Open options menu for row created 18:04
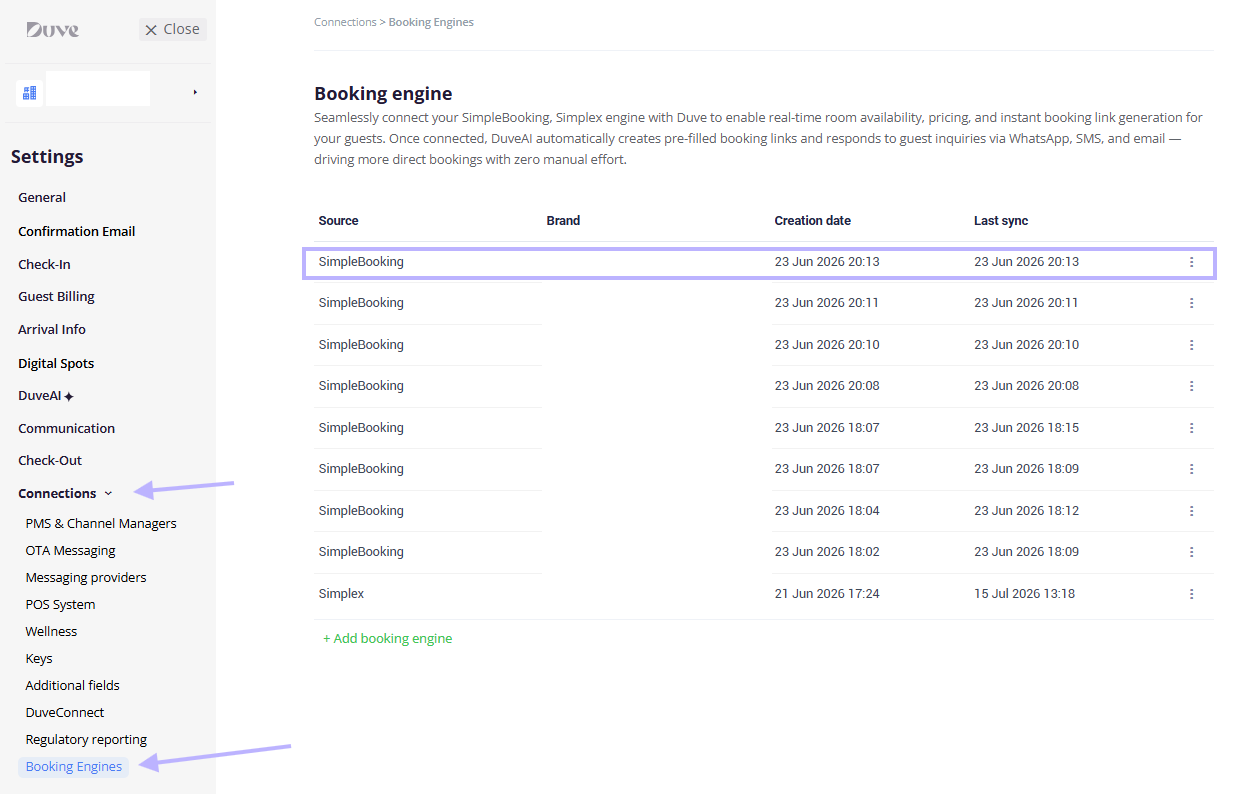This screenshot has width=1253, height=794. coord(1191,511)
